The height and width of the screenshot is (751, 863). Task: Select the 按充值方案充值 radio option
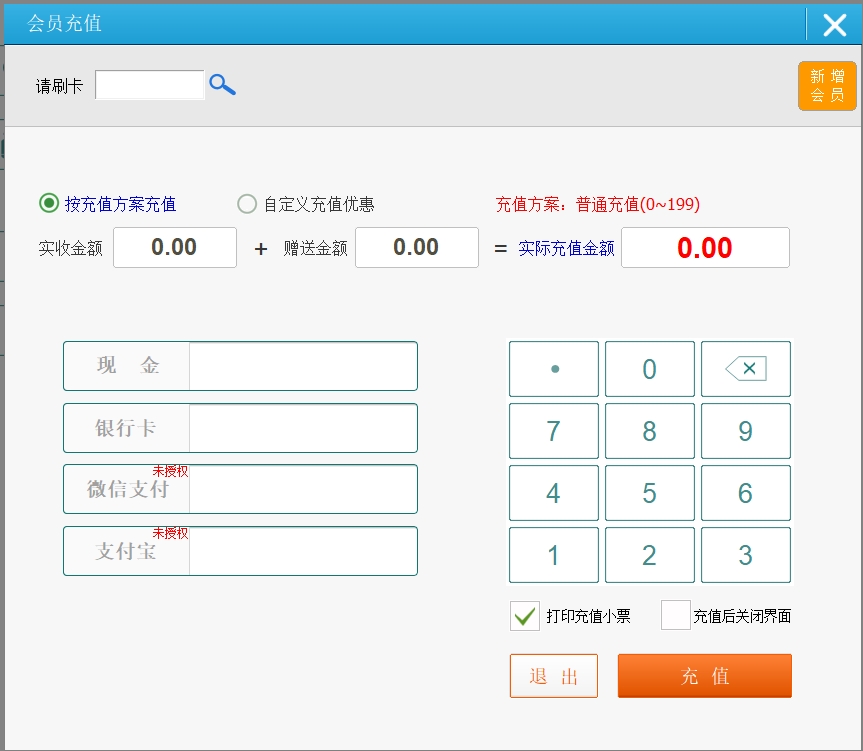(48, 204)
